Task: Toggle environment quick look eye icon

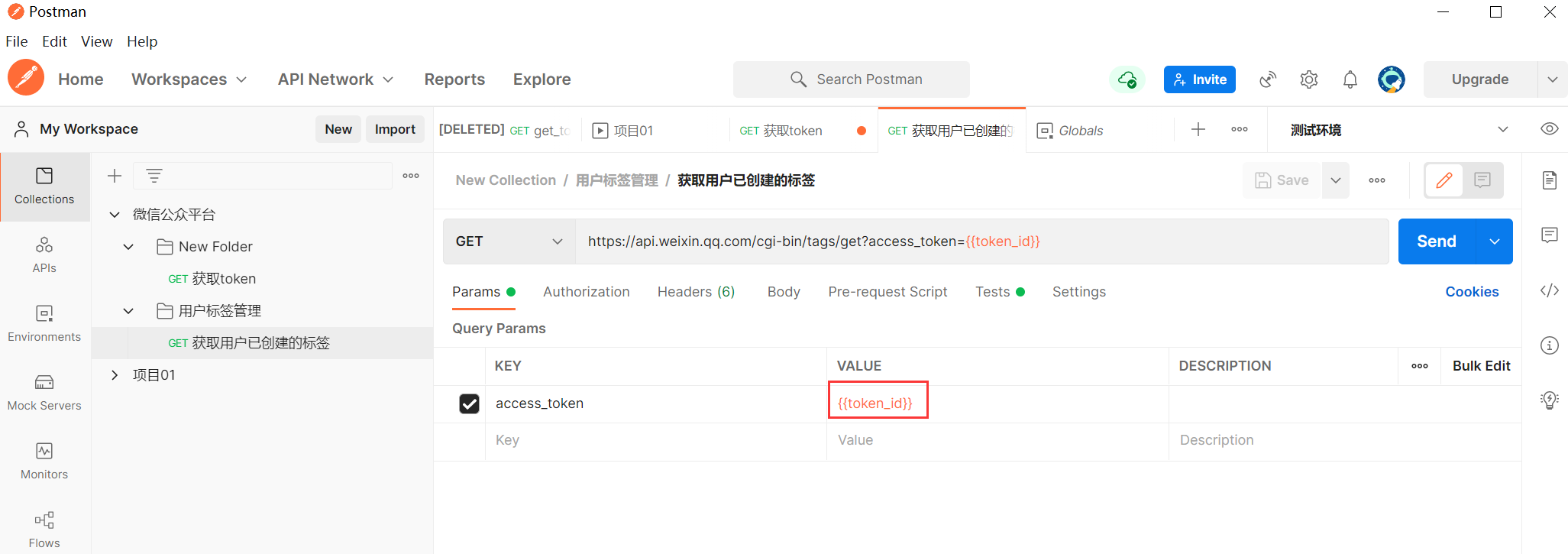Action: click(1550, 128)
